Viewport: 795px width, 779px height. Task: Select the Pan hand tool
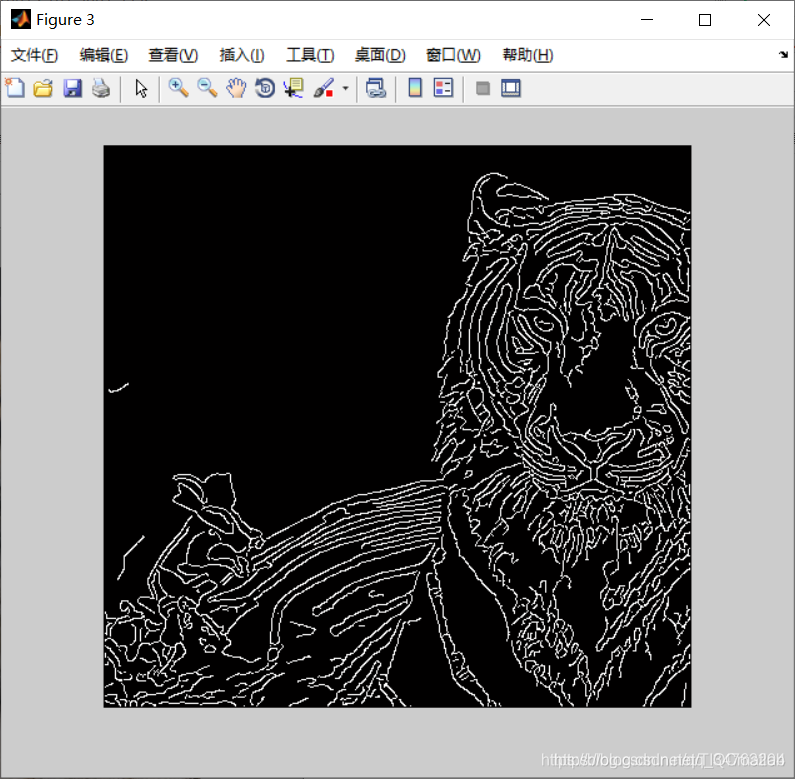[236, 88]
